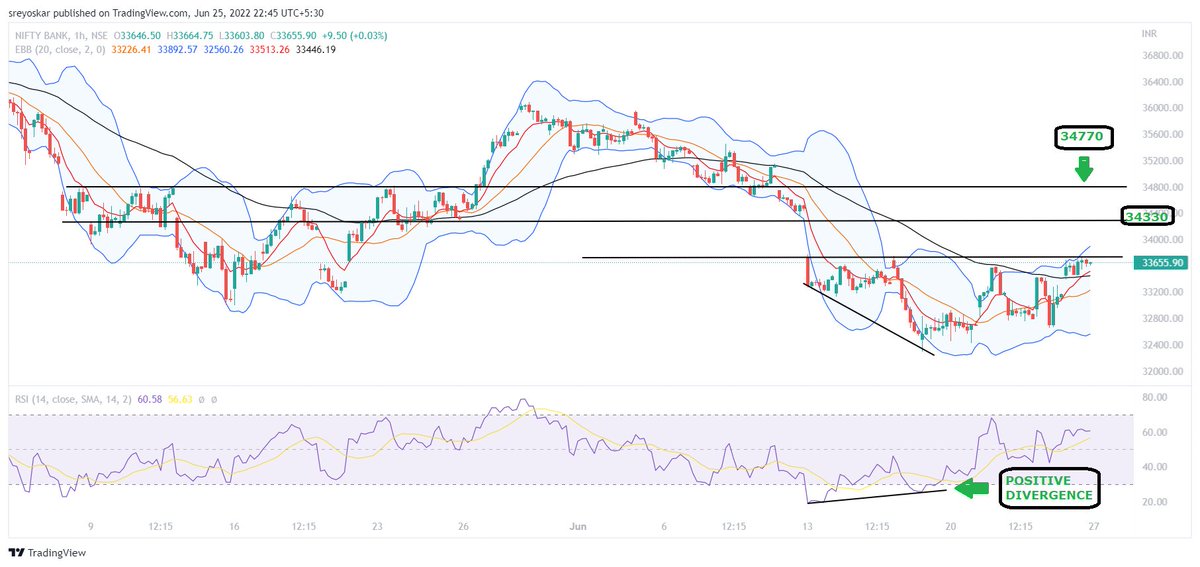Click the INR currency label on price axis
Screen dimensions: 1200x567
pos(1149,34)
